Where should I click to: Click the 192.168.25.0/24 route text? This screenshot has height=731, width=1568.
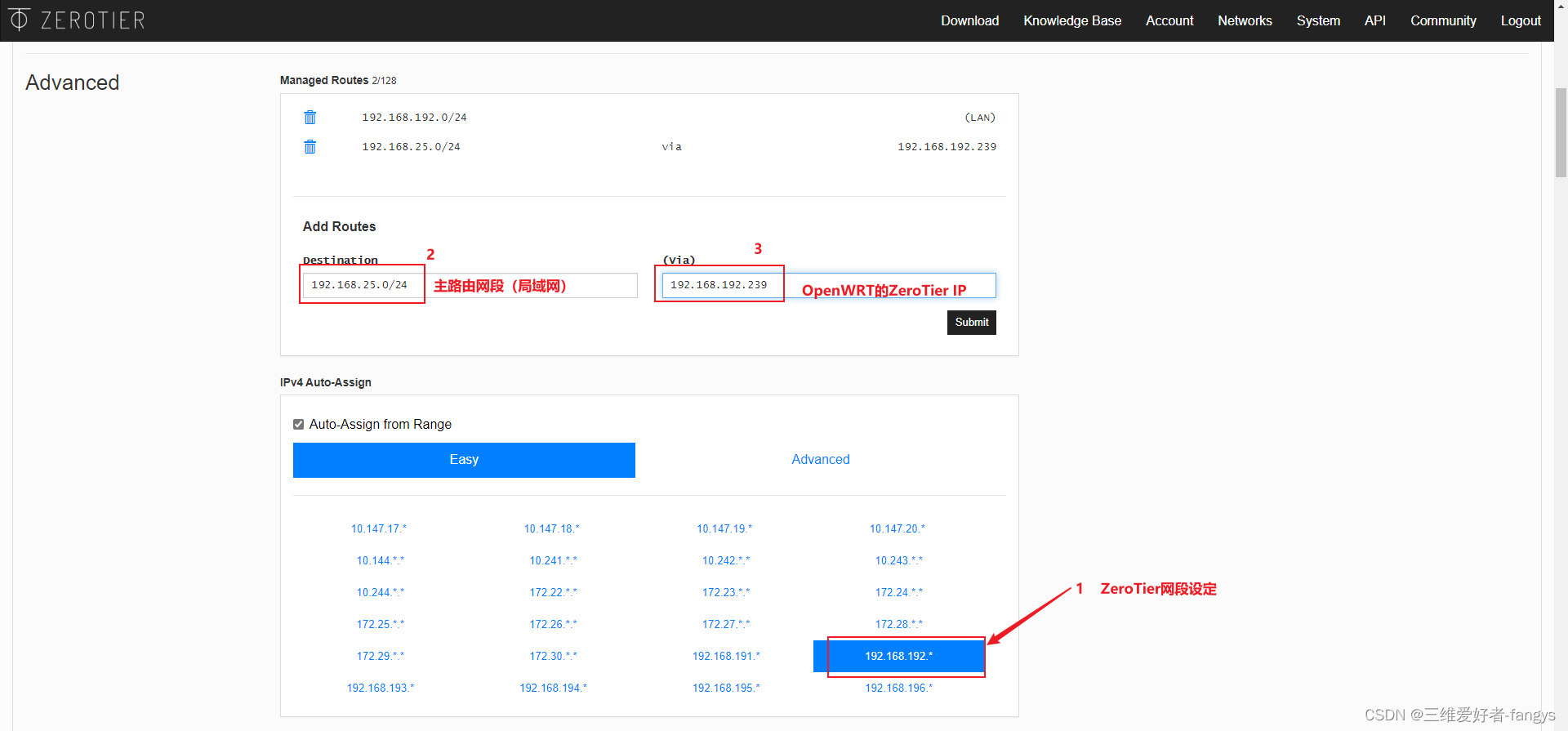click(x=411, y=147)
